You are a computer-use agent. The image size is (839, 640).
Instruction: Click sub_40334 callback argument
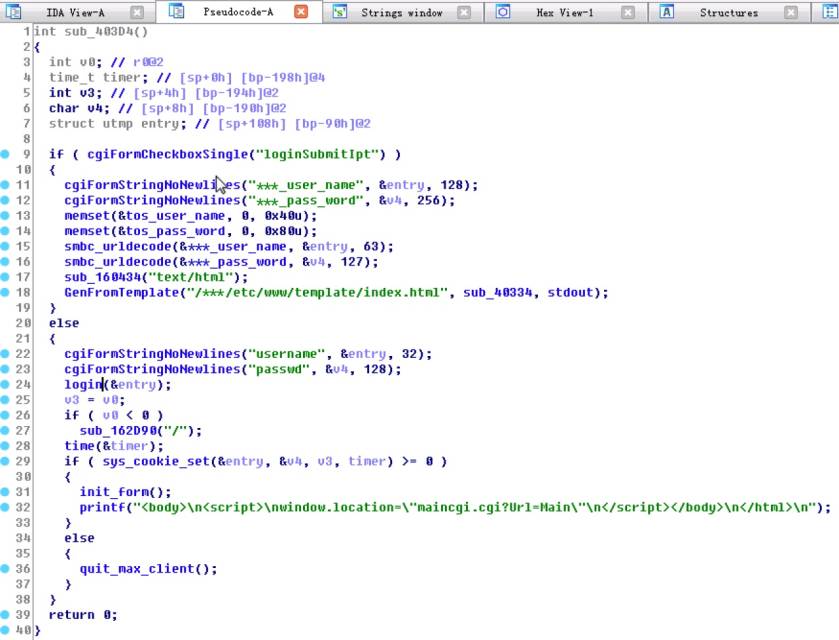click(x=498, y=292)
